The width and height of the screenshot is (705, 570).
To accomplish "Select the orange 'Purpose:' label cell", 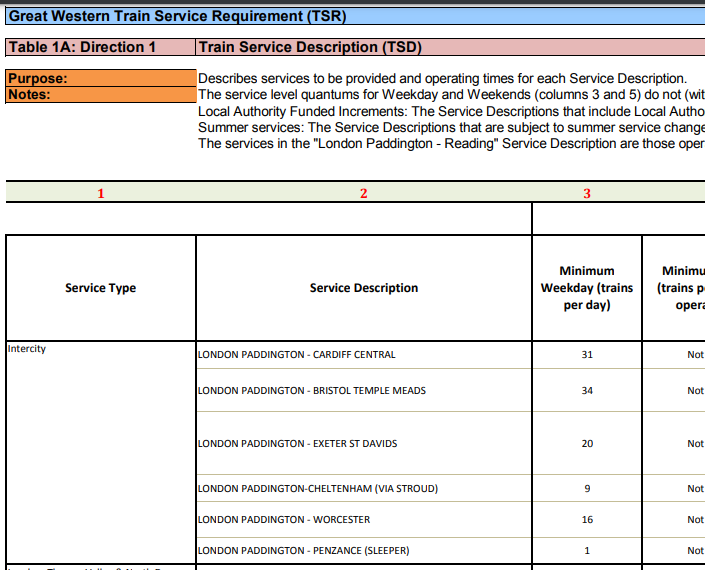I will pos(38,78).
